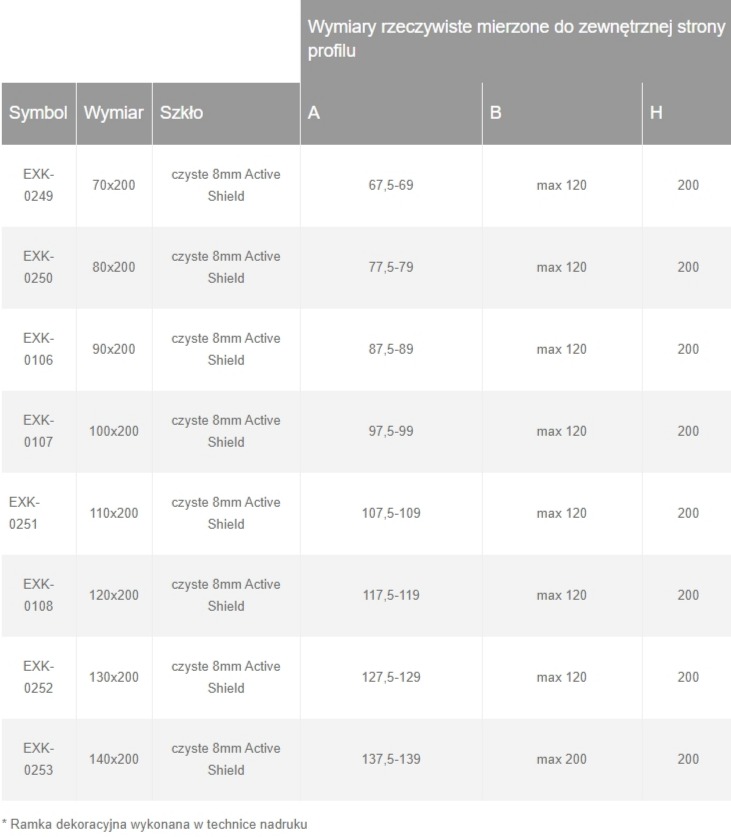731x837 pixels.
Task: Click the column B header
Action: point(495,114)
